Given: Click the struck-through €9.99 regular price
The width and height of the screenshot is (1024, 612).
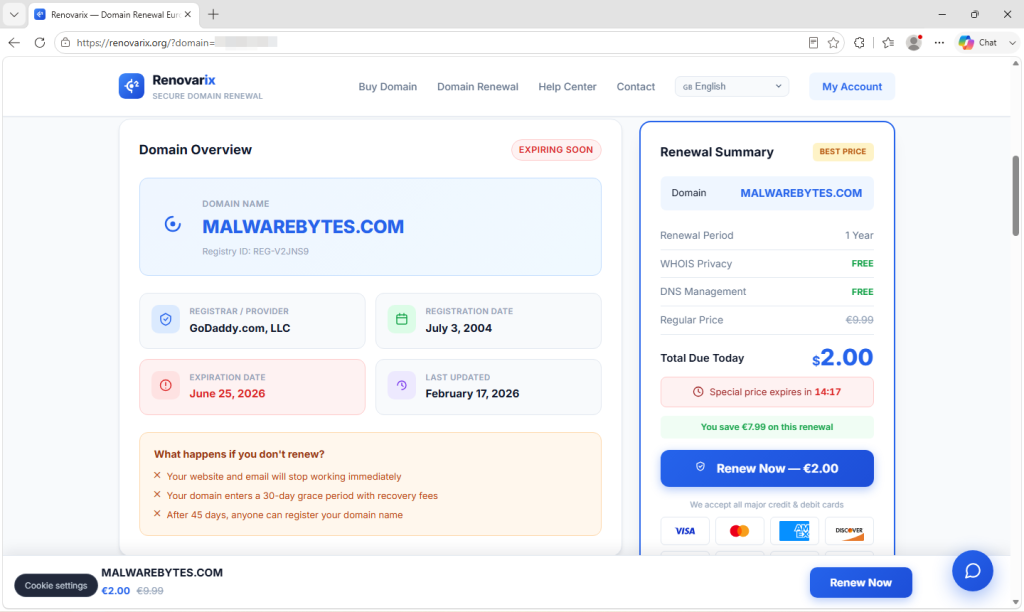Looking at the screenshot, I should (859, 320).
